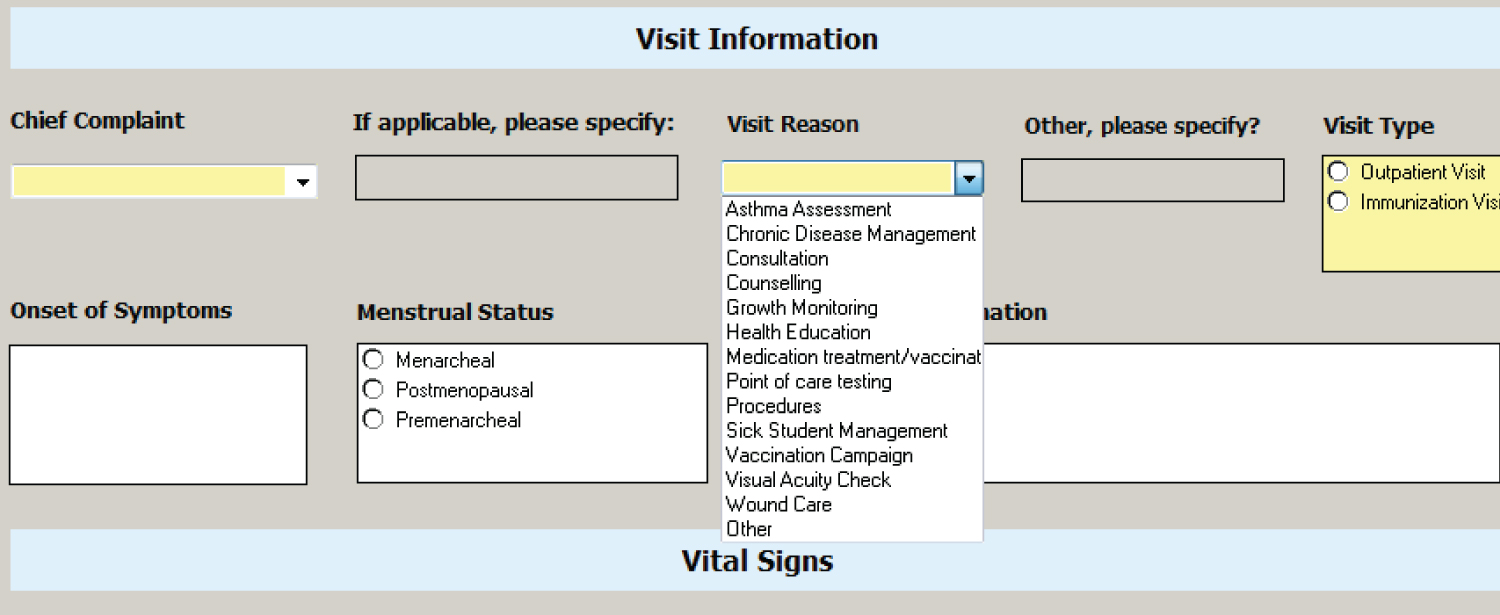This screenshot has width=1500, height=615.
Task: Click the 'Other, please specify?' text box
Action: click(1152, 181)
